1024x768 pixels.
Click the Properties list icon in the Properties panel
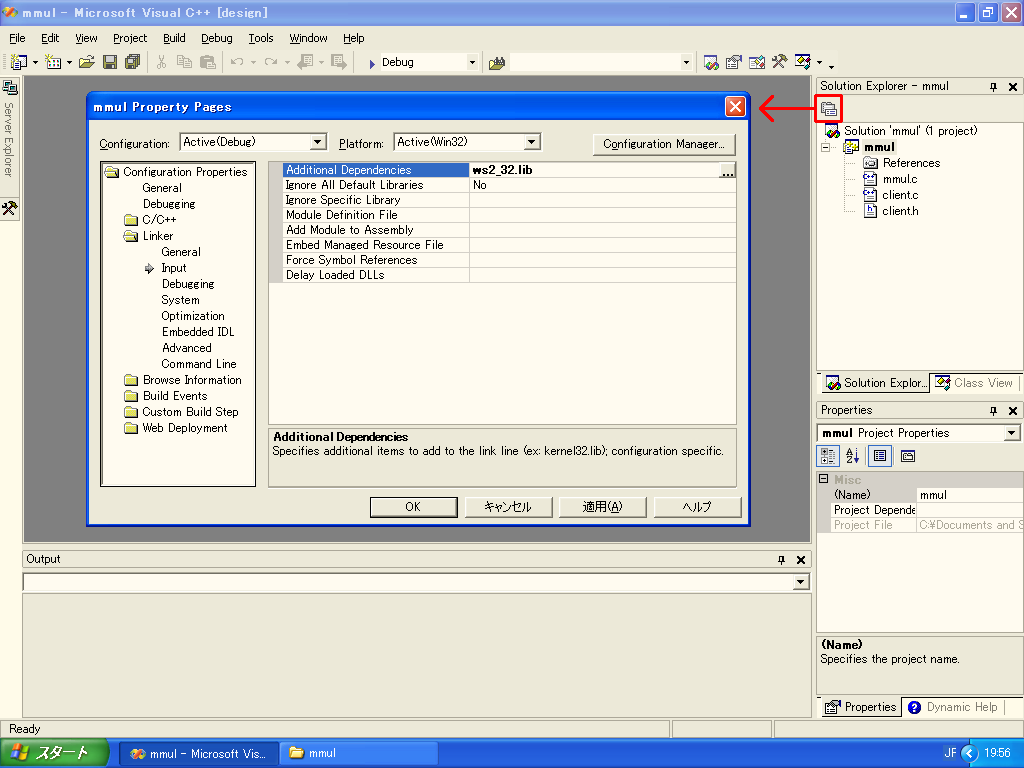pyautogui.click(x=880, y=456)
